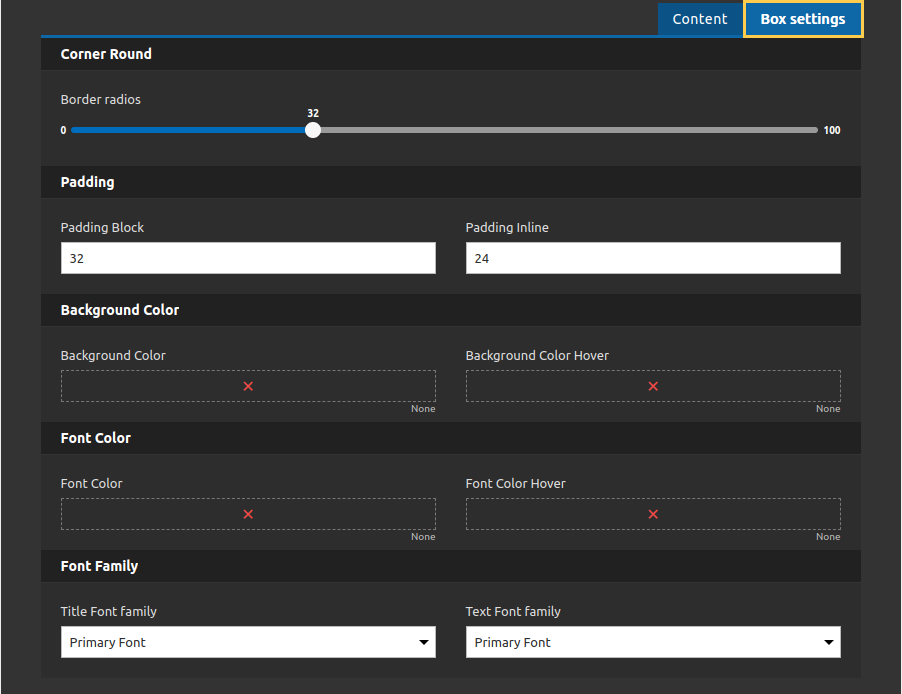Click the slider minimum value 0
Viewport: 902px width, 694px height.
click(x=63, y=130)
